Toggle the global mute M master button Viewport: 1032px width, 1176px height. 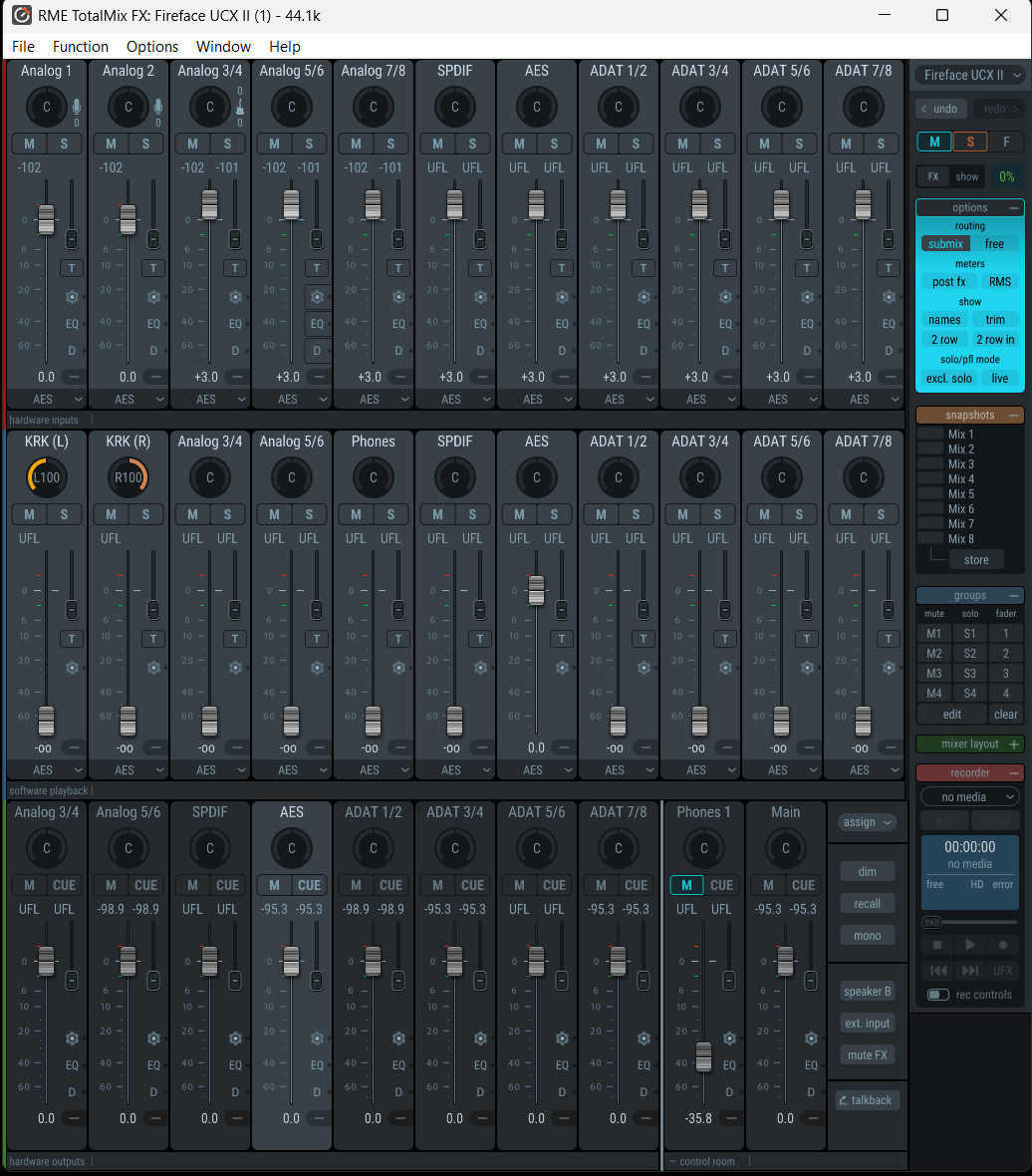pyautogui.click(x=934, y=141)
